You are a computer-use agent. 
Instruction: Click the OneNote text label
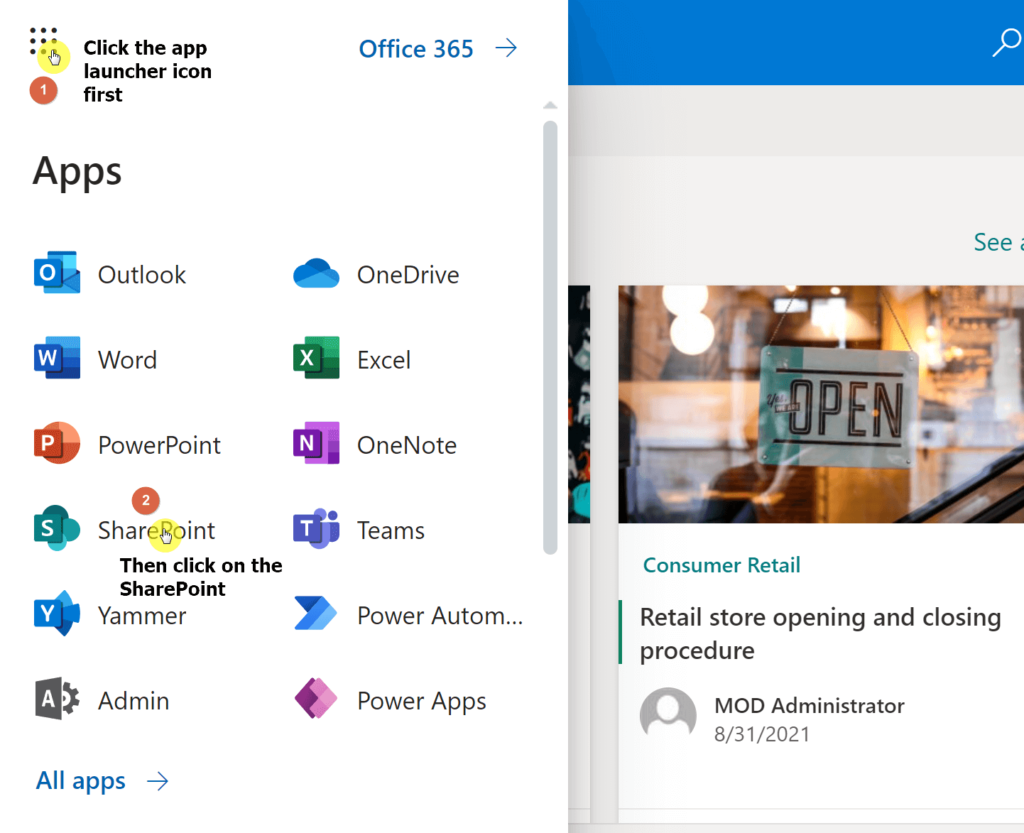point(407,445)
